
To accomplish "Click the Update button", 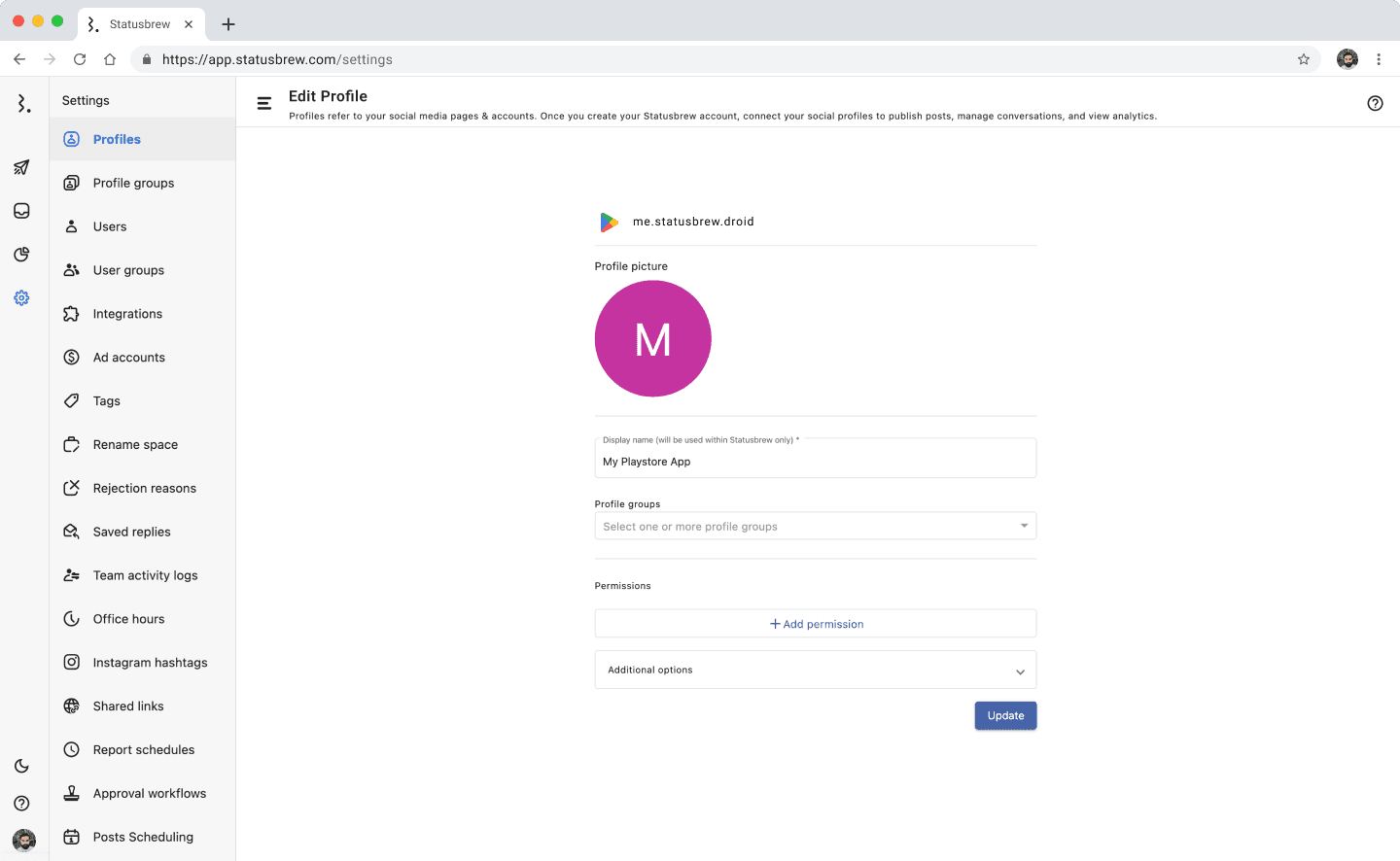I will [1005, 715].
